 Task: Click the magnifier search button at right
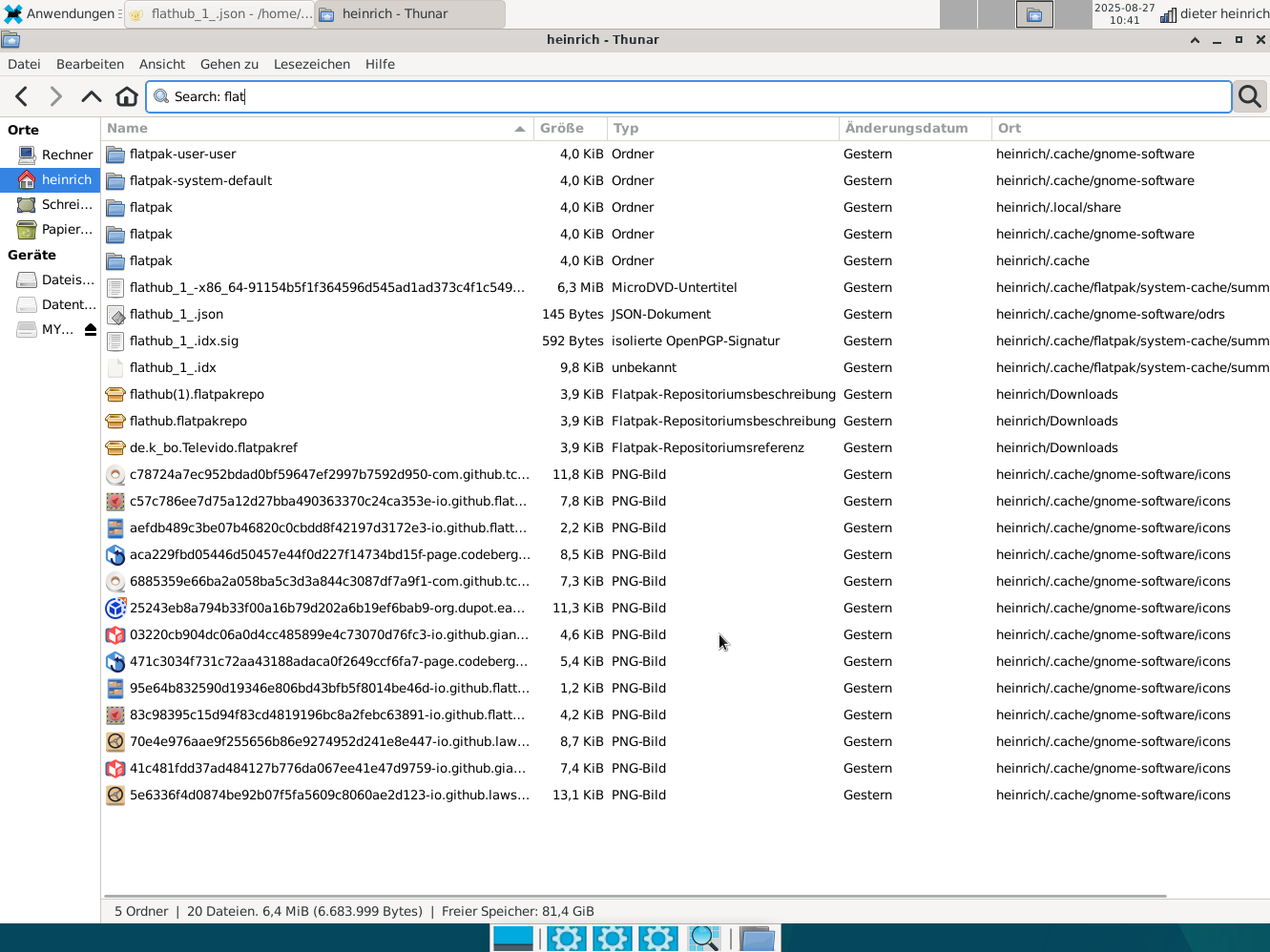1250,96
